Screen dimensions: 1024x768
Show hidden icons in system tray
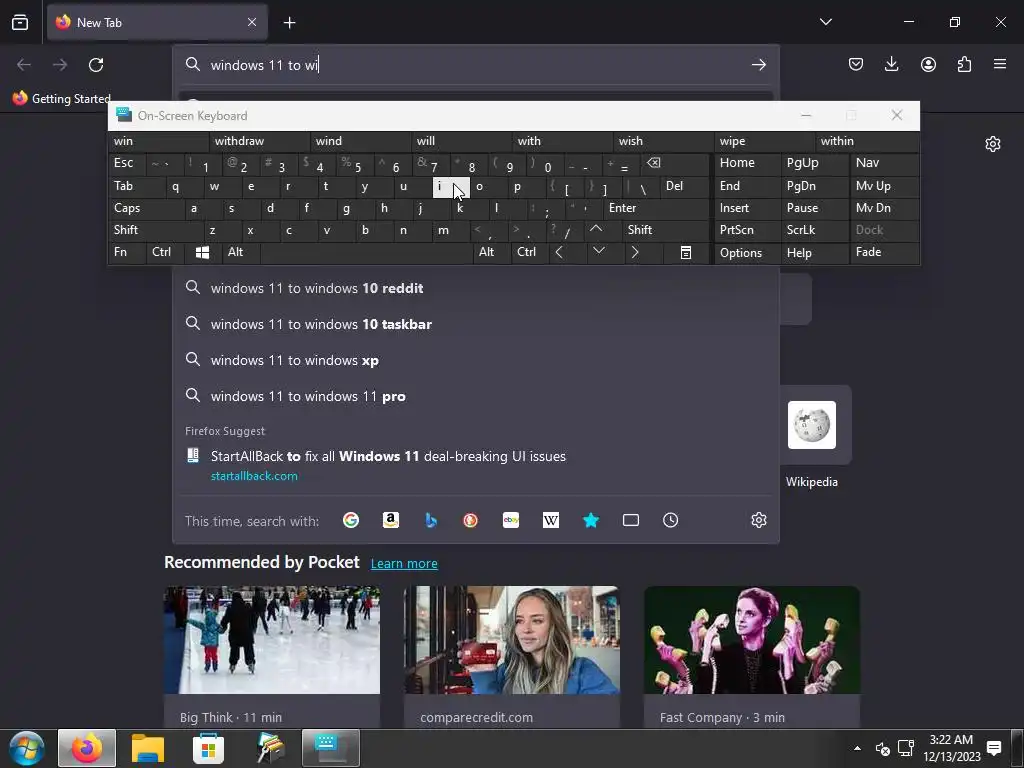tap(857, 748)
